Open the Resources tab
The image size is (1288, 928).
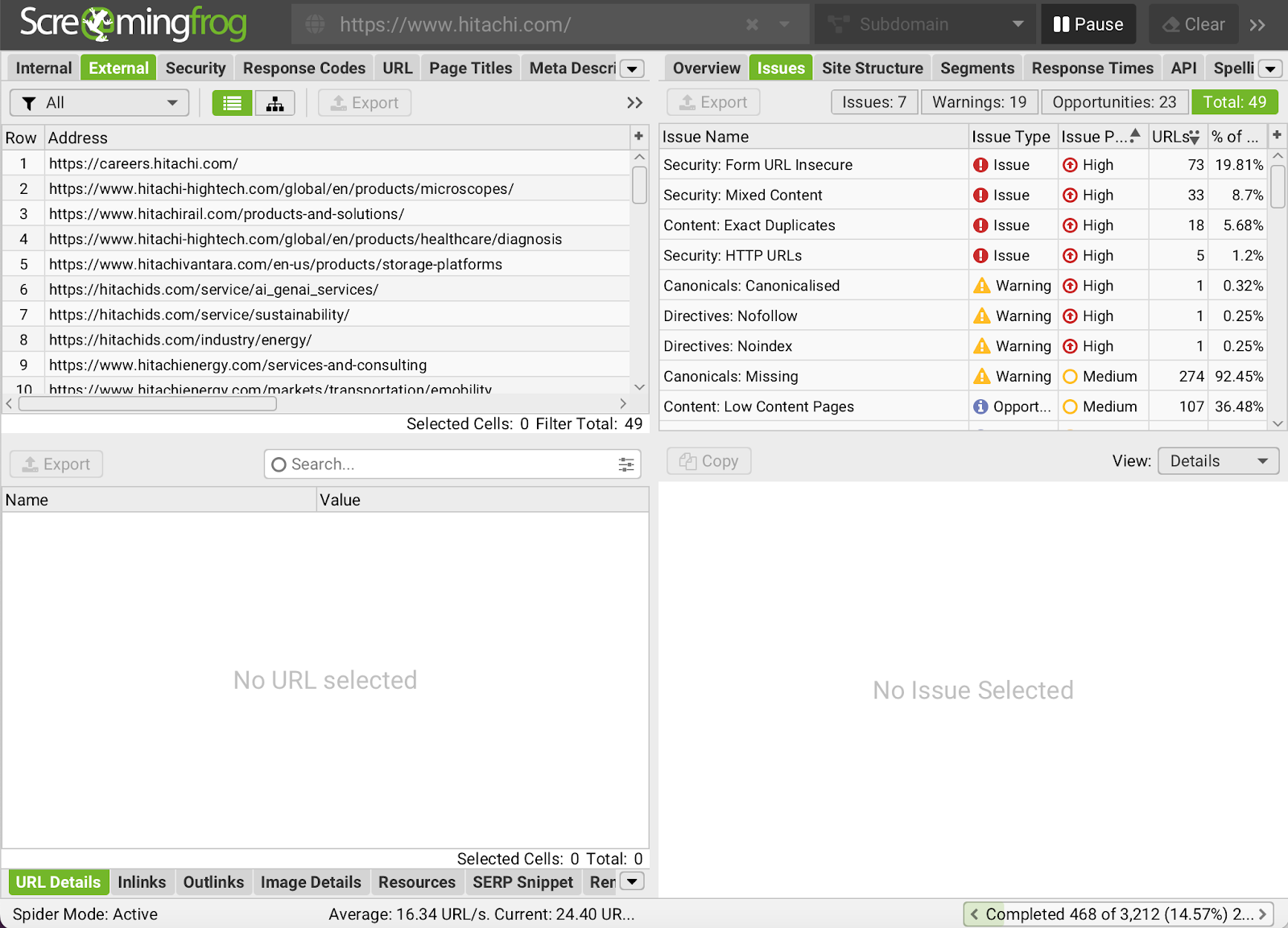417,882
